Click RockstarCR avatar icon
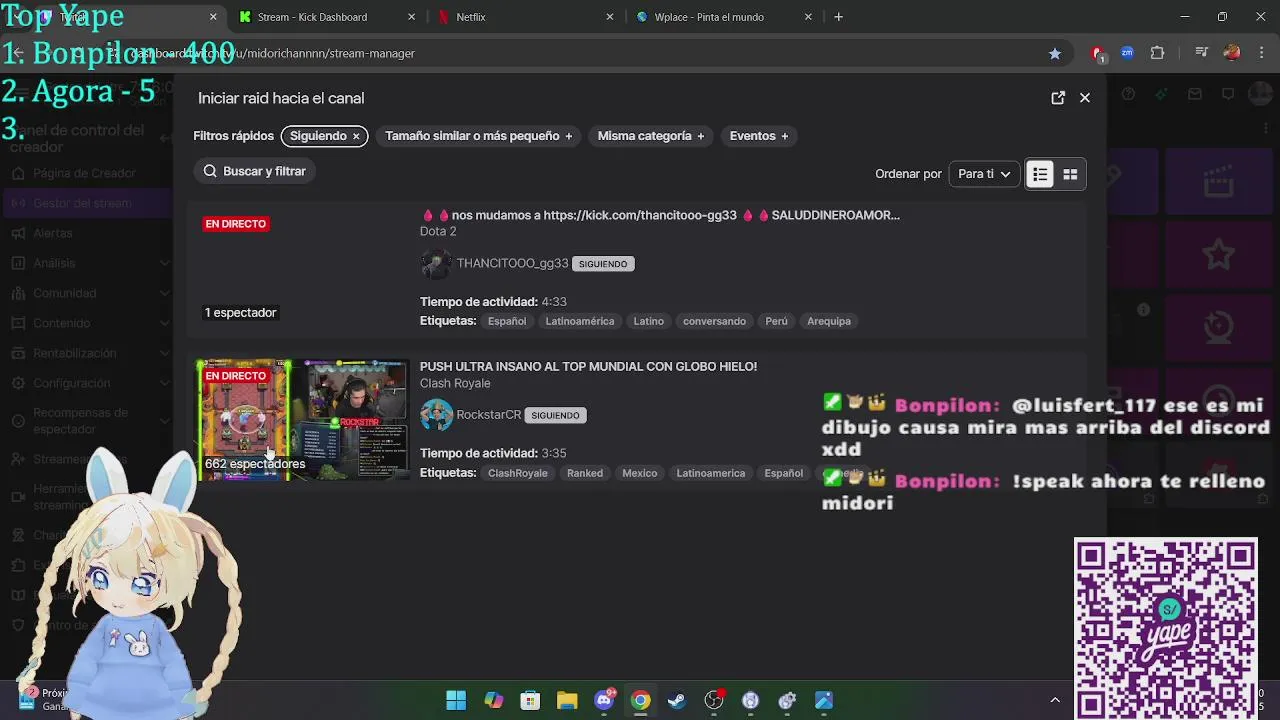Viewport: 1280px width, 720px height. [436, 414]
